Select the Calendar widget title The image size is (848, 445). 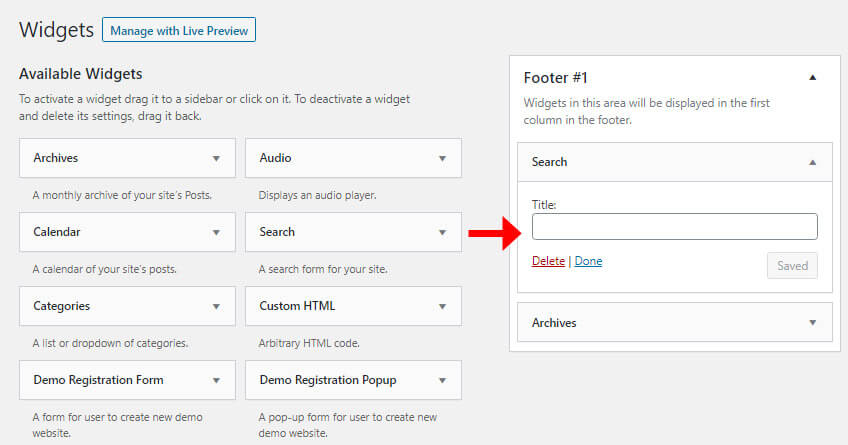(56, 232)
